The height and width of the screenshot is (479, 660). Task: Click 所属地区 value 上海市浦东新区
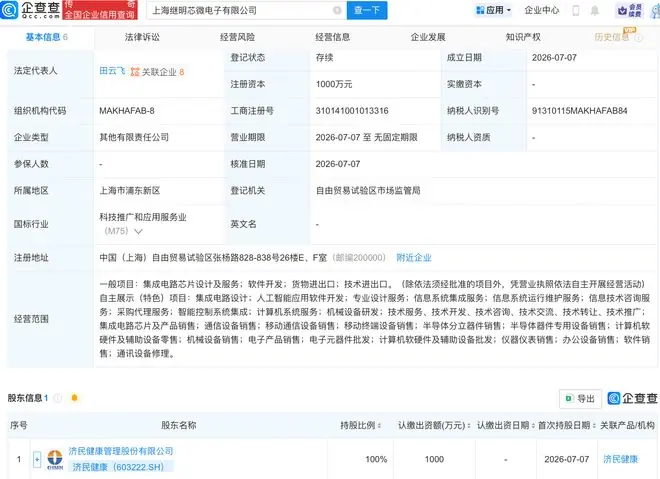(x=130, y=191)
